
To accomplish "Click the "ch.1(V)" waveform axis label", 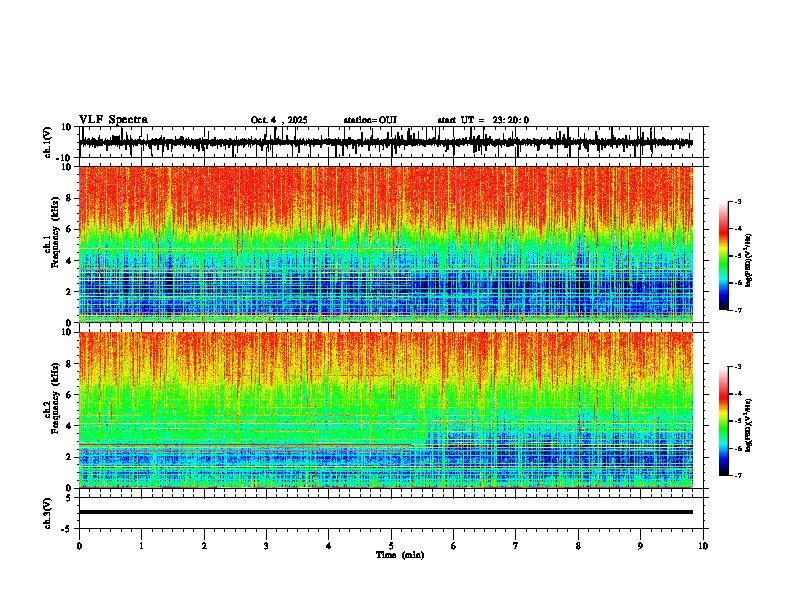I will pos(48,142).
